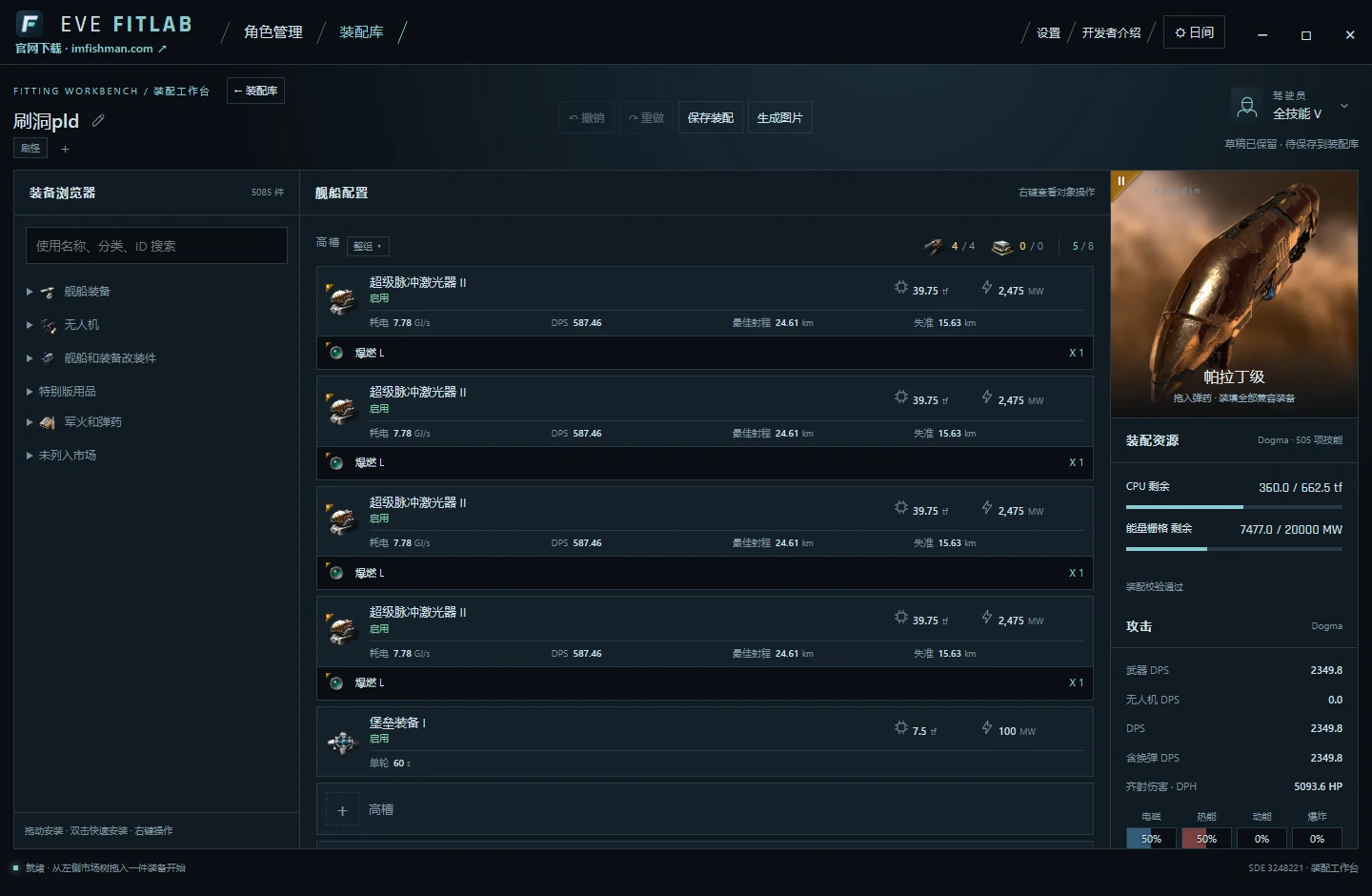Image resolution: width=1372 pixels, height=896 pixels.
Task: Open the 装配库 navigation tab
Action: [362, 32]
